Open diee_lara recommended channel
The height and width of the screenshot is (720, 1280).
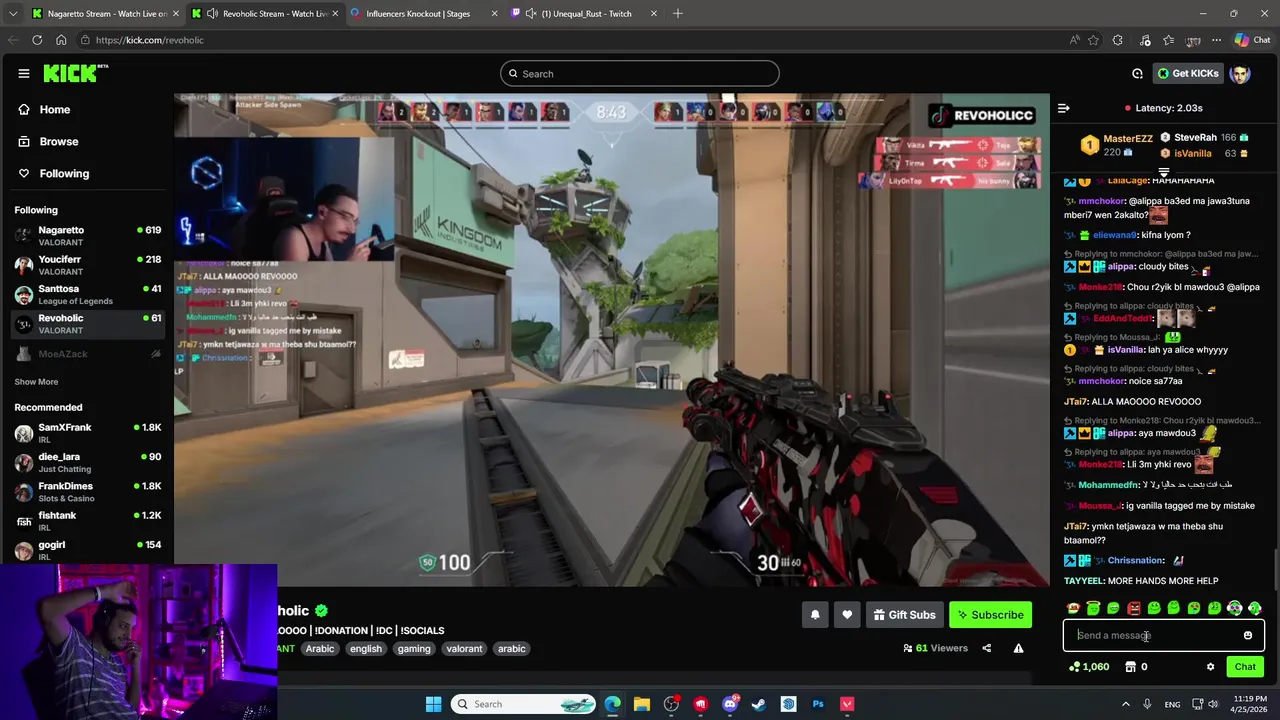pyautogui.click(x=88, y=462)
